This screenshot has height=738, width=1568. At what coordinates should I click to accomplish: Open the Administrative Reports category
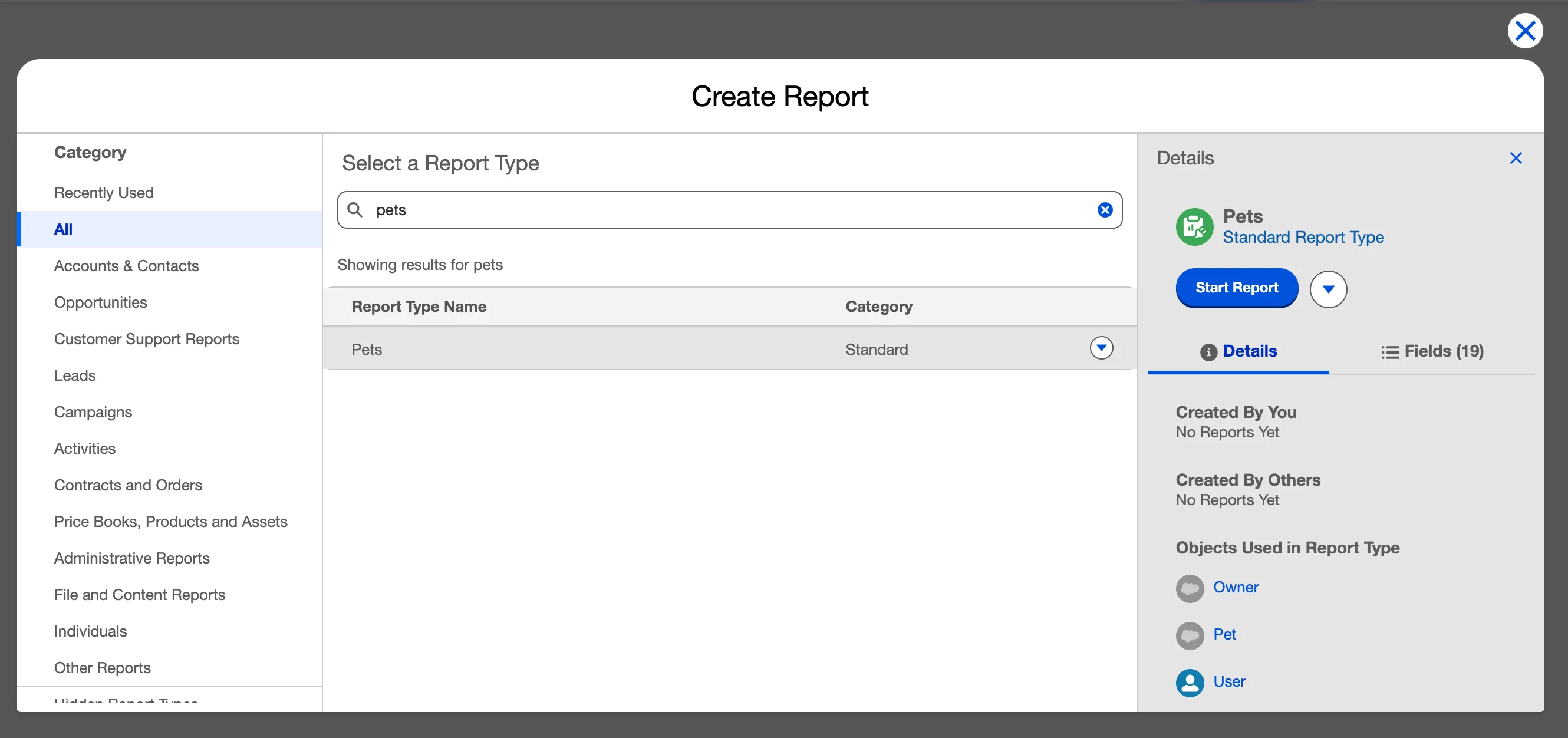131,558
